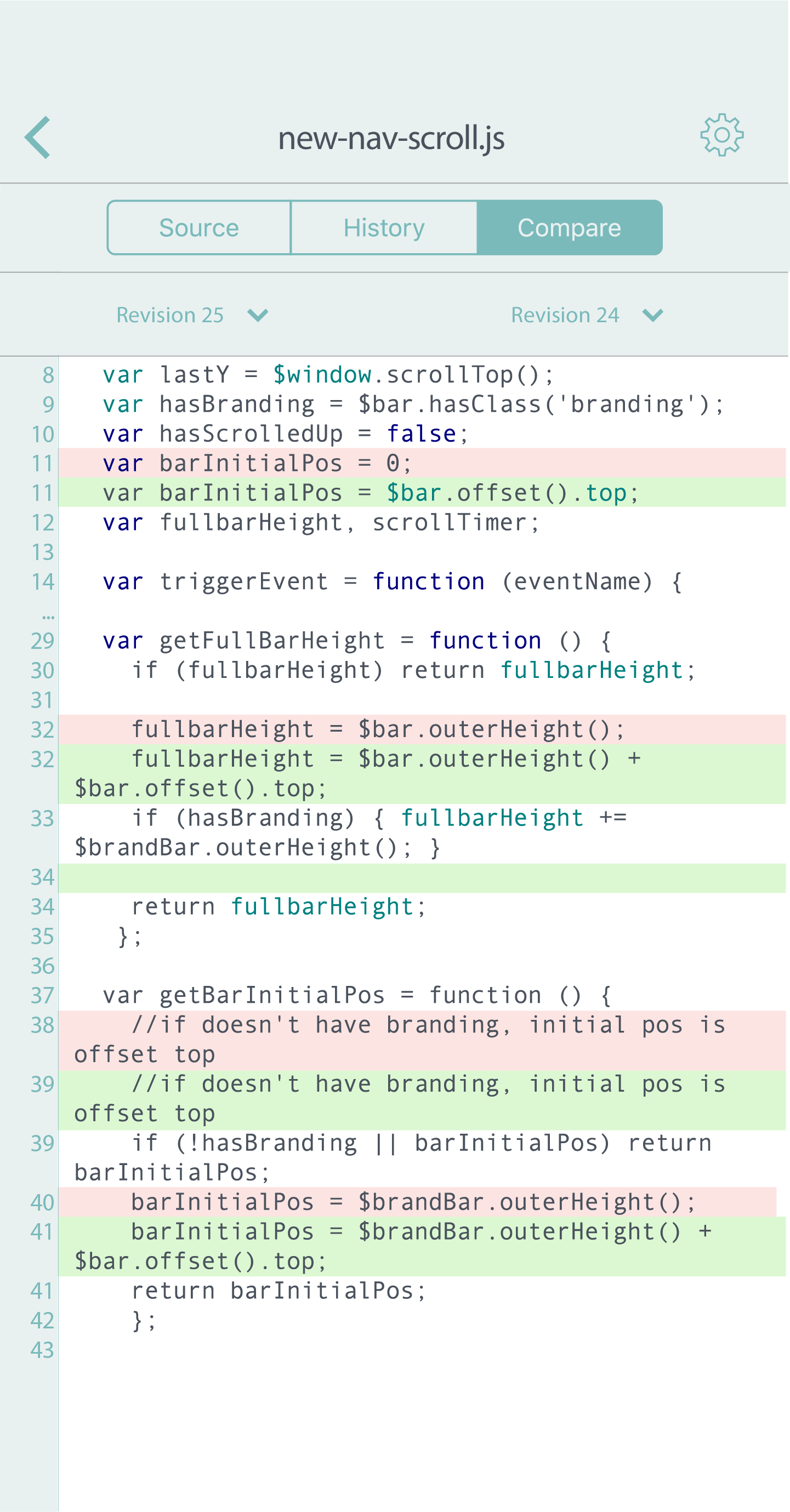Select removed line 'barInitialPos = $brandBar.outerHeight();'
The height and width of the screenshot is (1512, 790).
[417, 1202]
